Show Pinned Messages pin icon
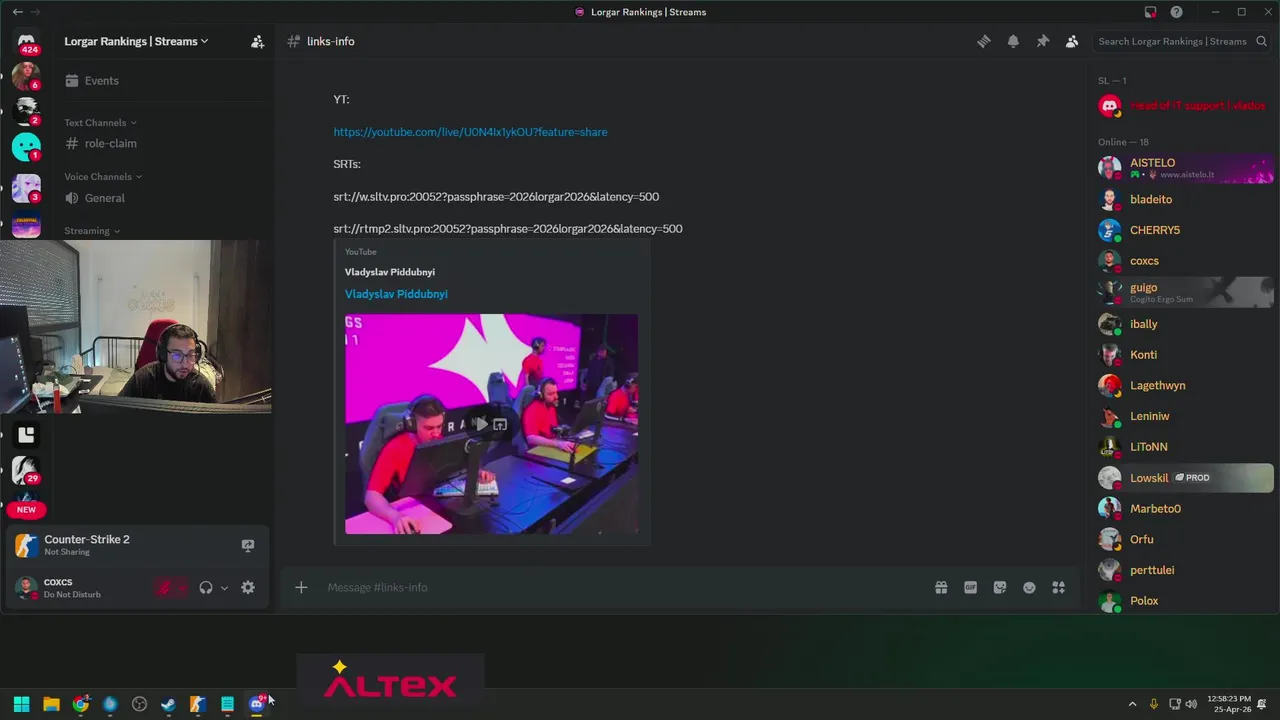This screenshot has height=720, width=1280. [x=1042, y=41]
